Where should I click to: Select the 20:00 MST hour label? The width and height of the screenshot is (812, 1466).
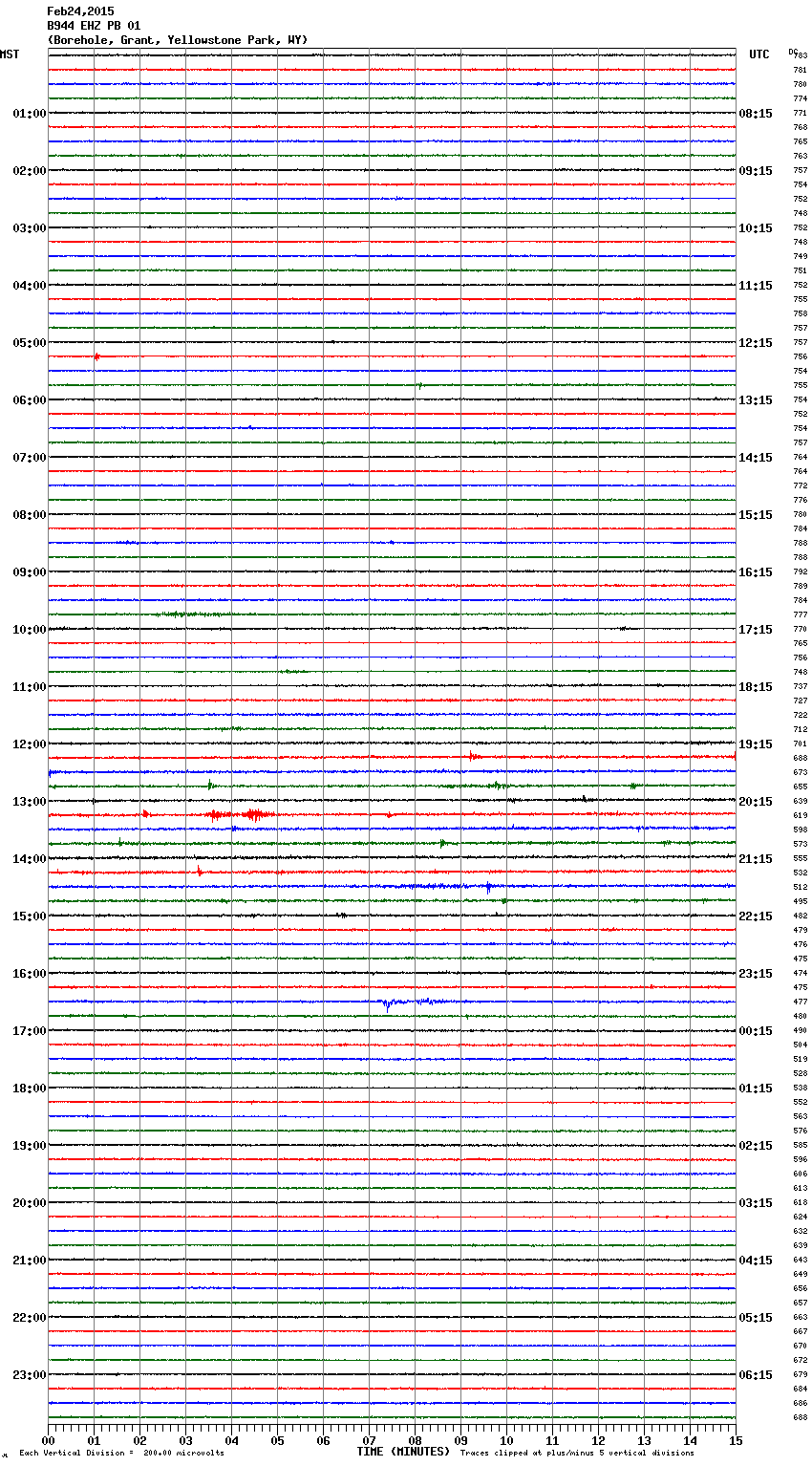[30, 1203]
